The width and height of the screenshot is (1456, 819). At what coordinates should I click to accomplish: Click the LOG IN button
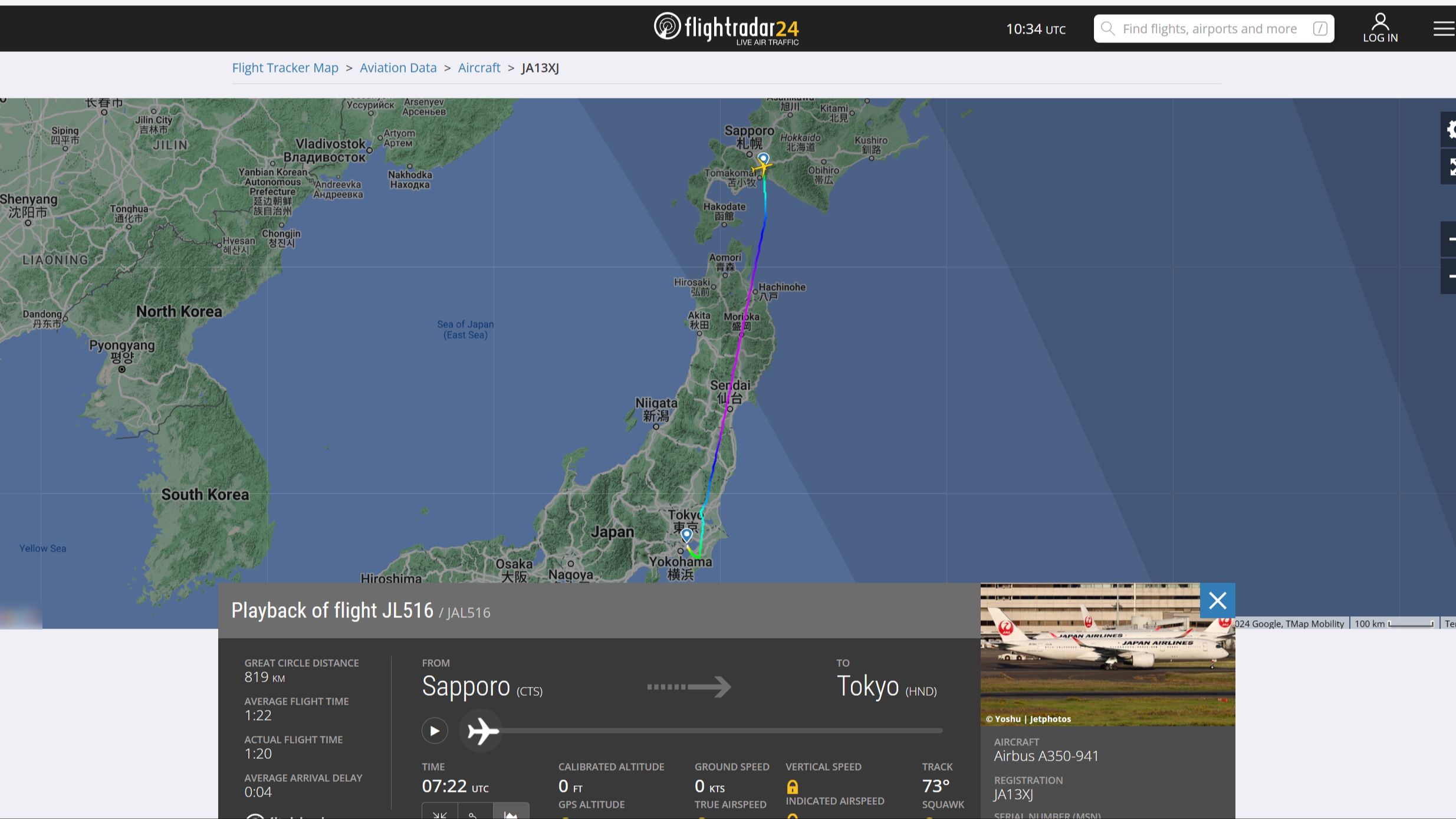click(1380, 28)
